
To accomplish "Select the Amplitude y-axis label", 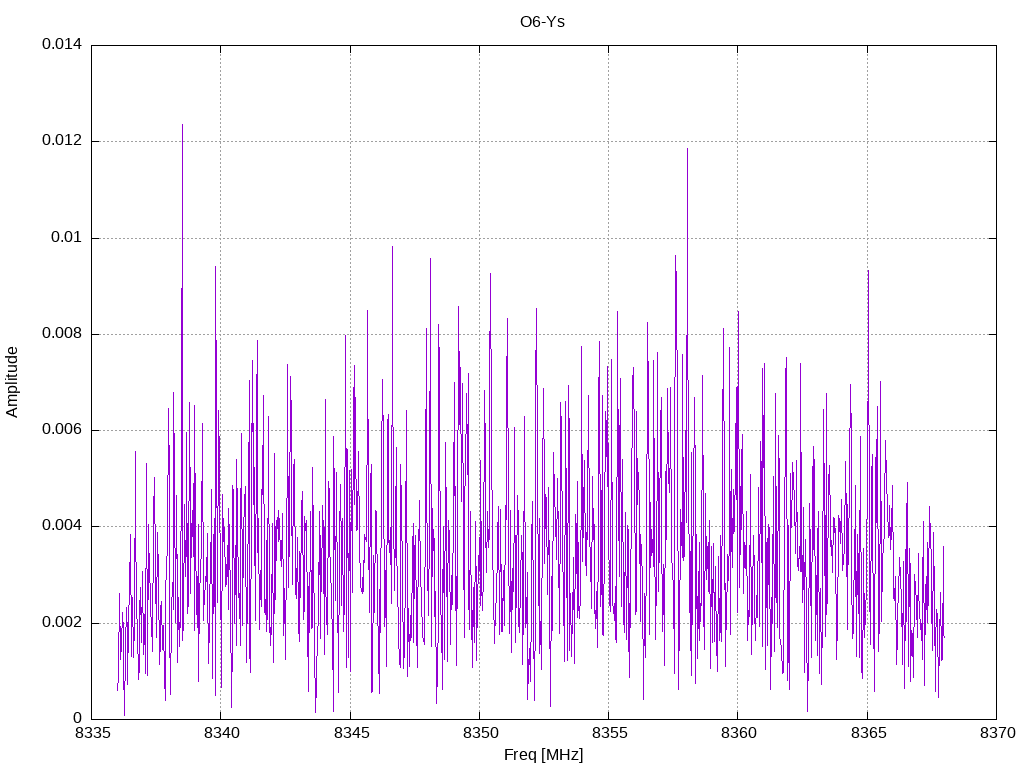I will [12, 382].
